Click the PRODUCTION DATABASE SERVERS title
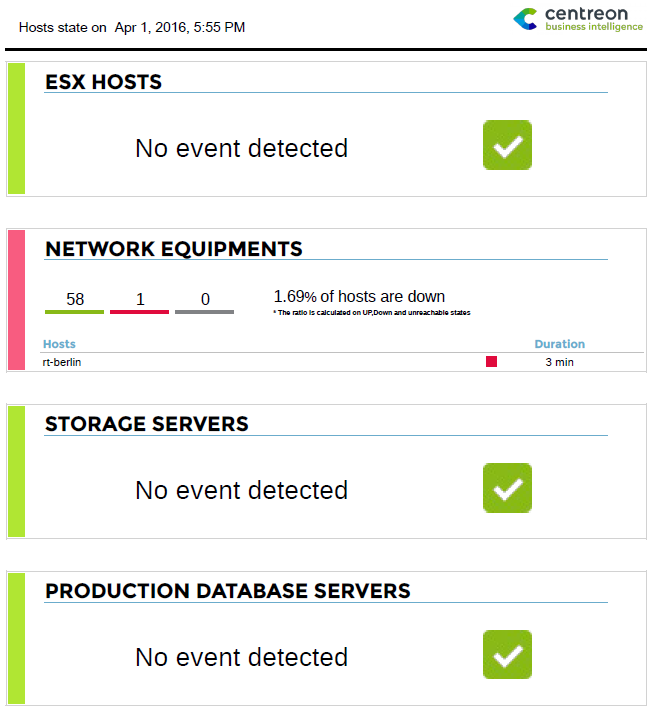Screen dimensions: 652x710 point(228,591)
